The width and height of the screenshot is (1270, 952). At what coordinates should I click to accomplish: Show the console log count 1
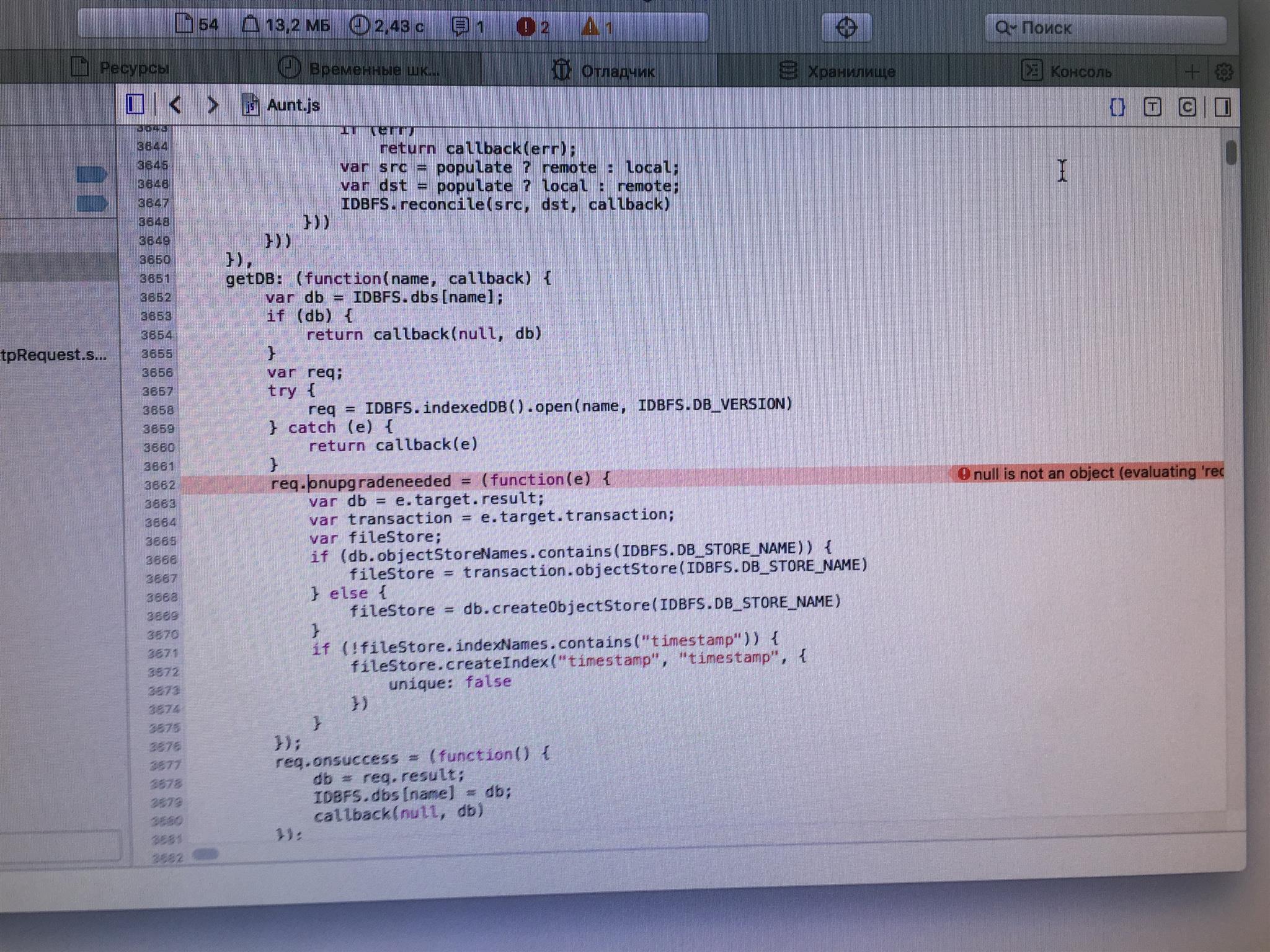(x=468, y=27)
